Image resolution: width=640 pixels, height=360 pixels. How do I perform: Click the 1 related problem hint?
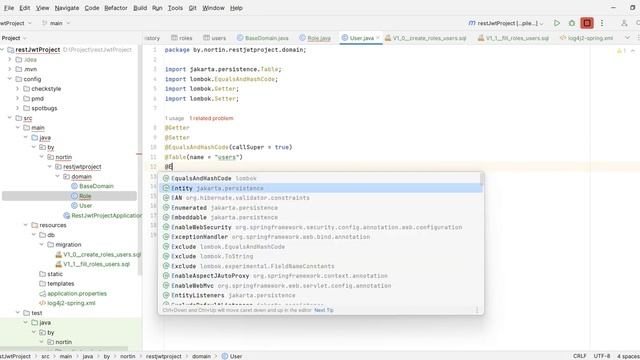pyautogui.click(x=211, y=118)
